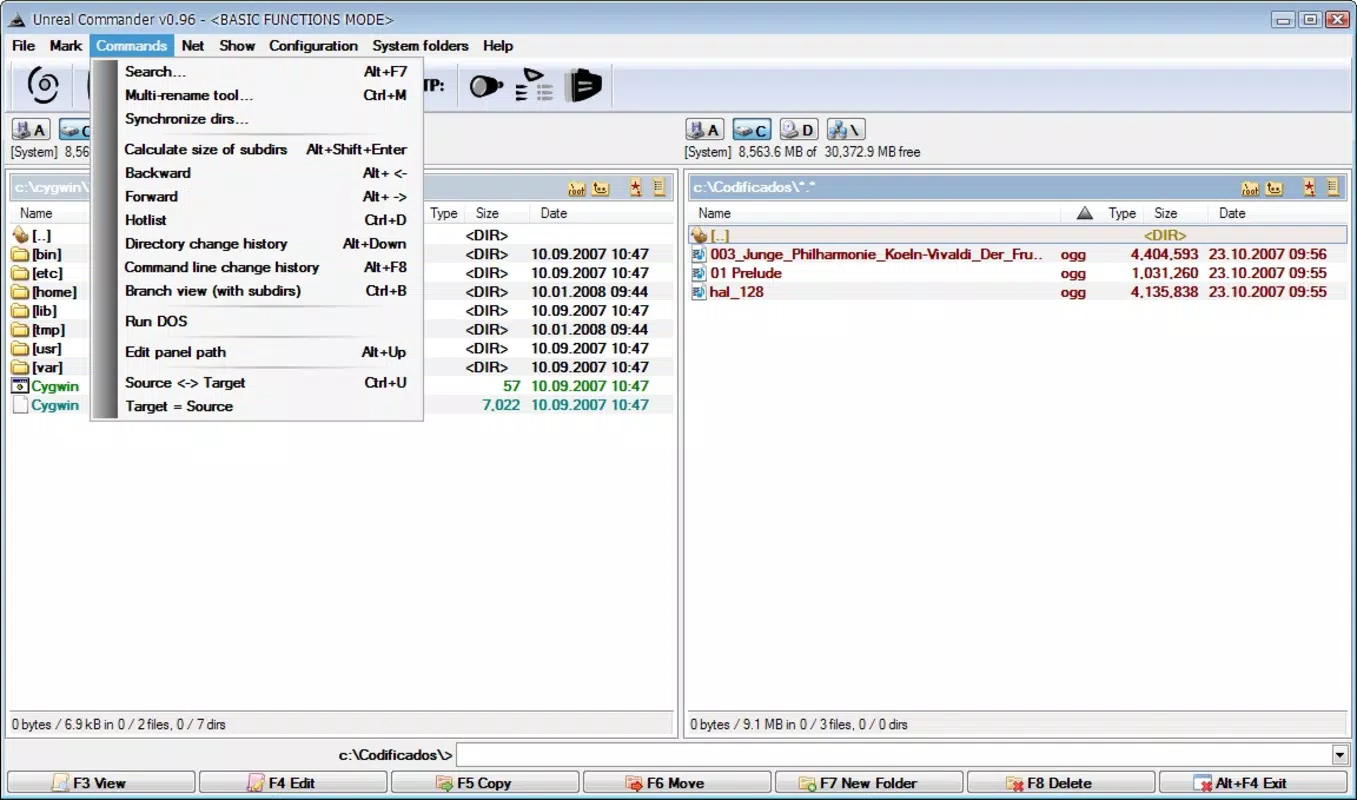Select drive C in the right panel
The image size is (1357, 800).
751,129
